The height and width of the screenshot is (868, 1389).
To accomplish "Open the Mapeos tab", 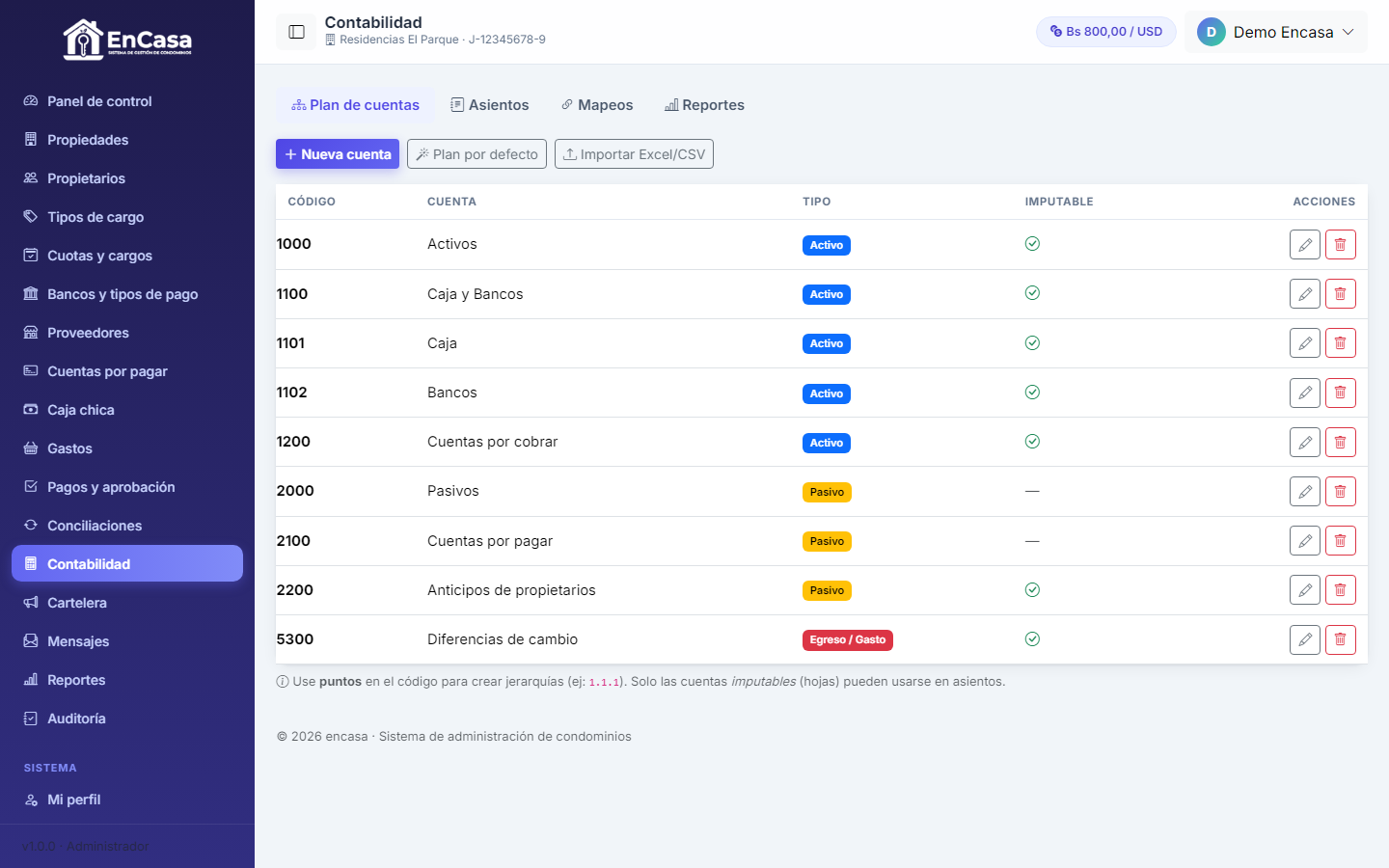I will click(597, 105).
